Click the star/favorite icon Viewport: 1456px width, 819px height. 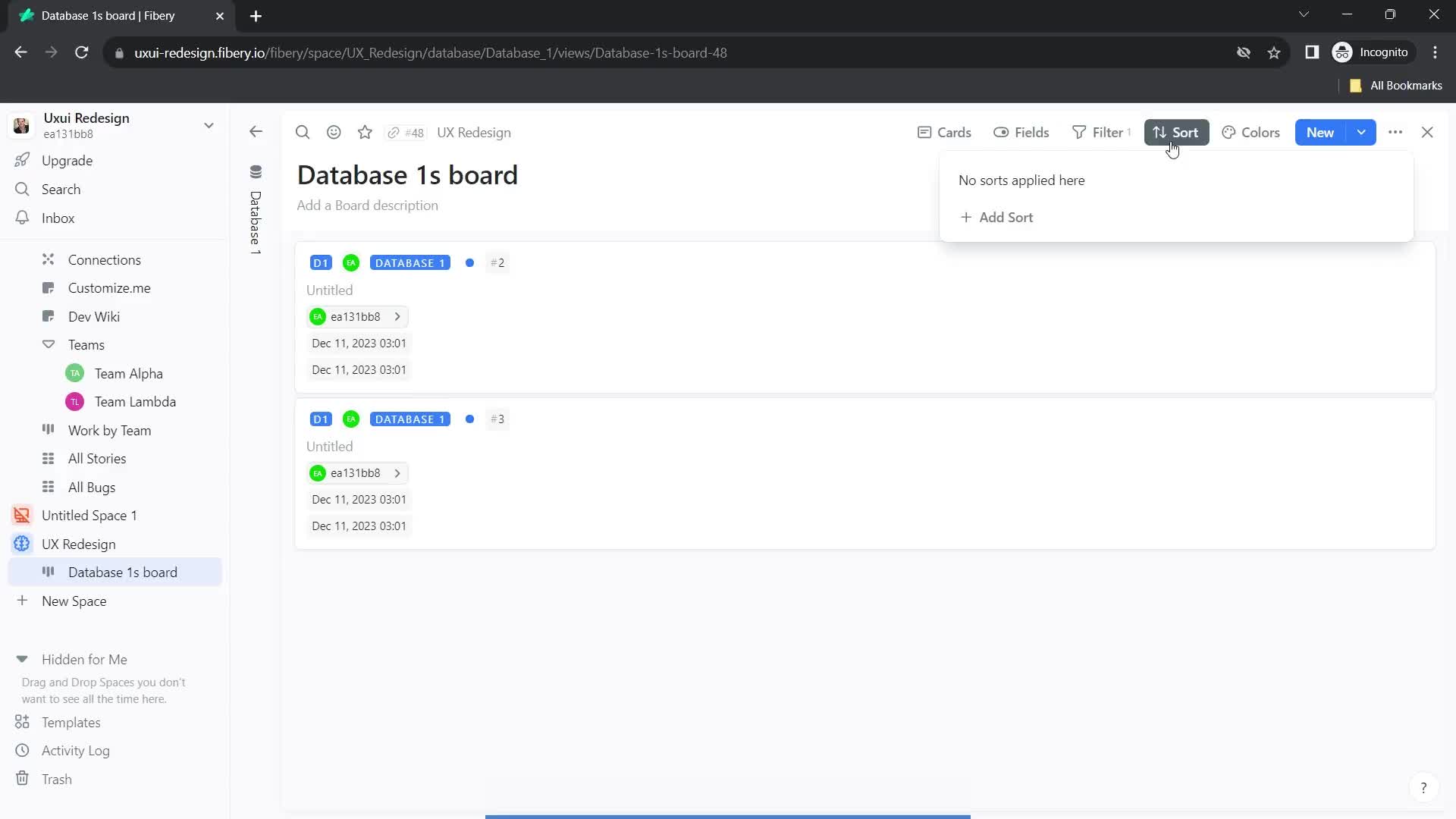click(365, 131)
